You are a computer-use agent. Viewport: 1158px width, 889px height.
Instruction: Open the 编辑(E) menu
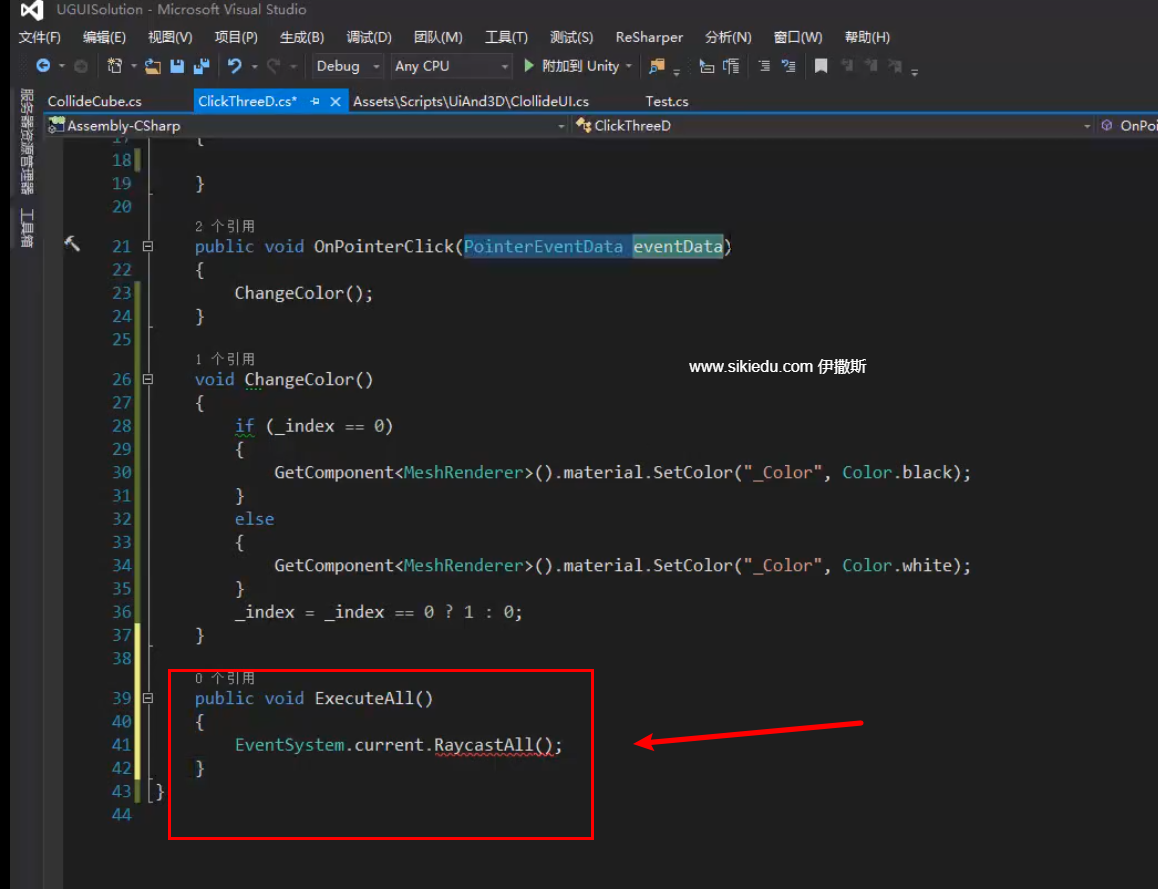(x=104, y=38)
